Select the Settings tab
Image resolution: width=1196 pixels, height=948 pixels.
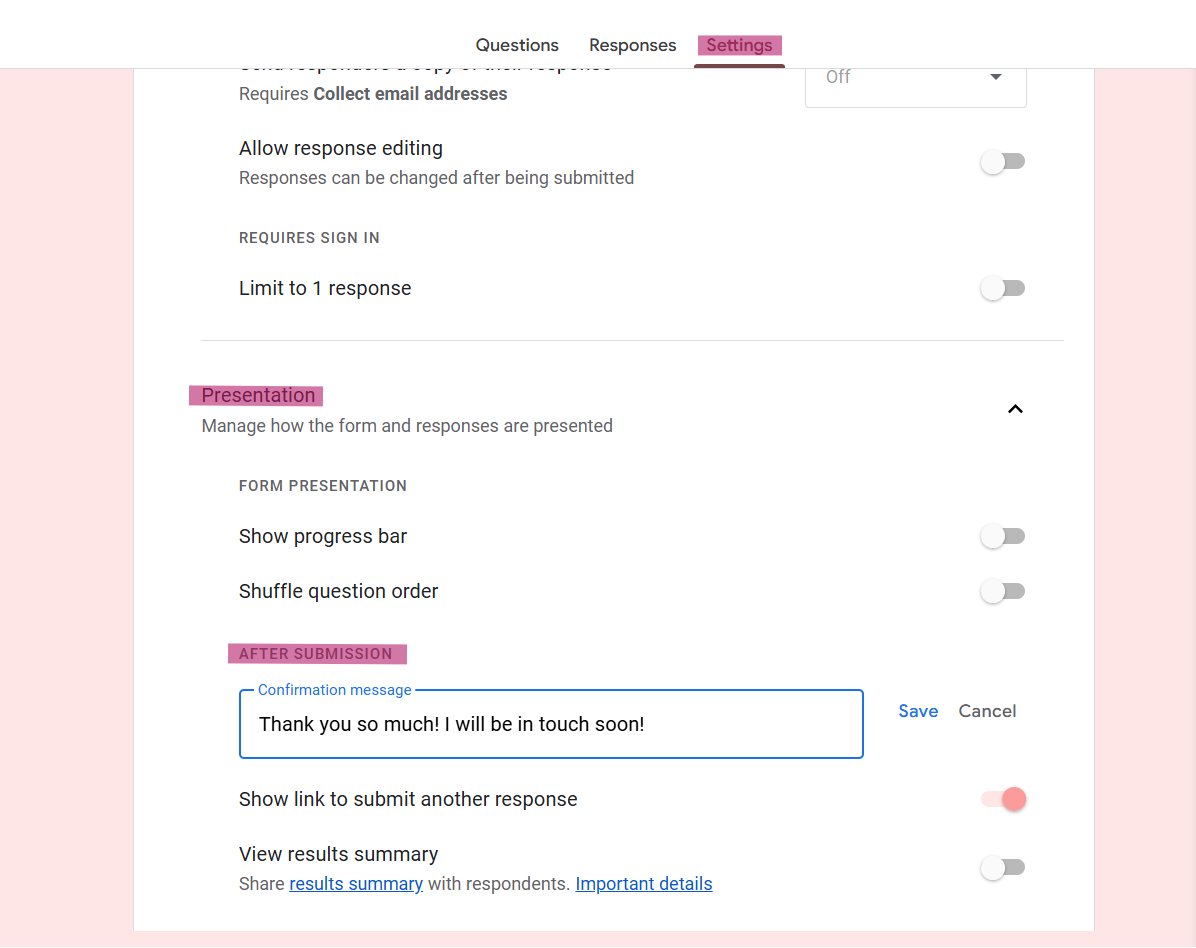(x=739, y=45)
